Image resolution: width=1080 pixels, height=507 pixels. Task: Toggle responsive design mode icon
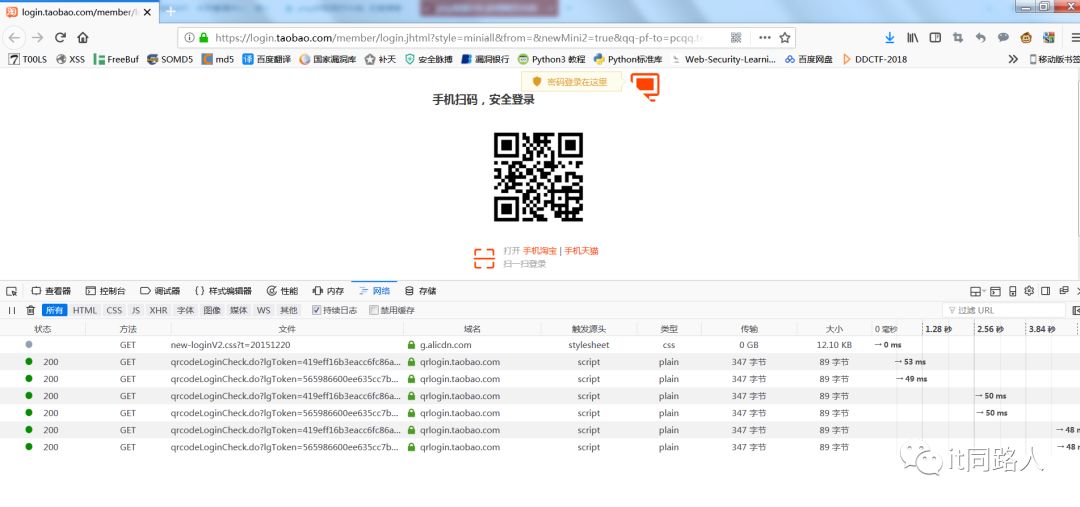point(1012,291)
